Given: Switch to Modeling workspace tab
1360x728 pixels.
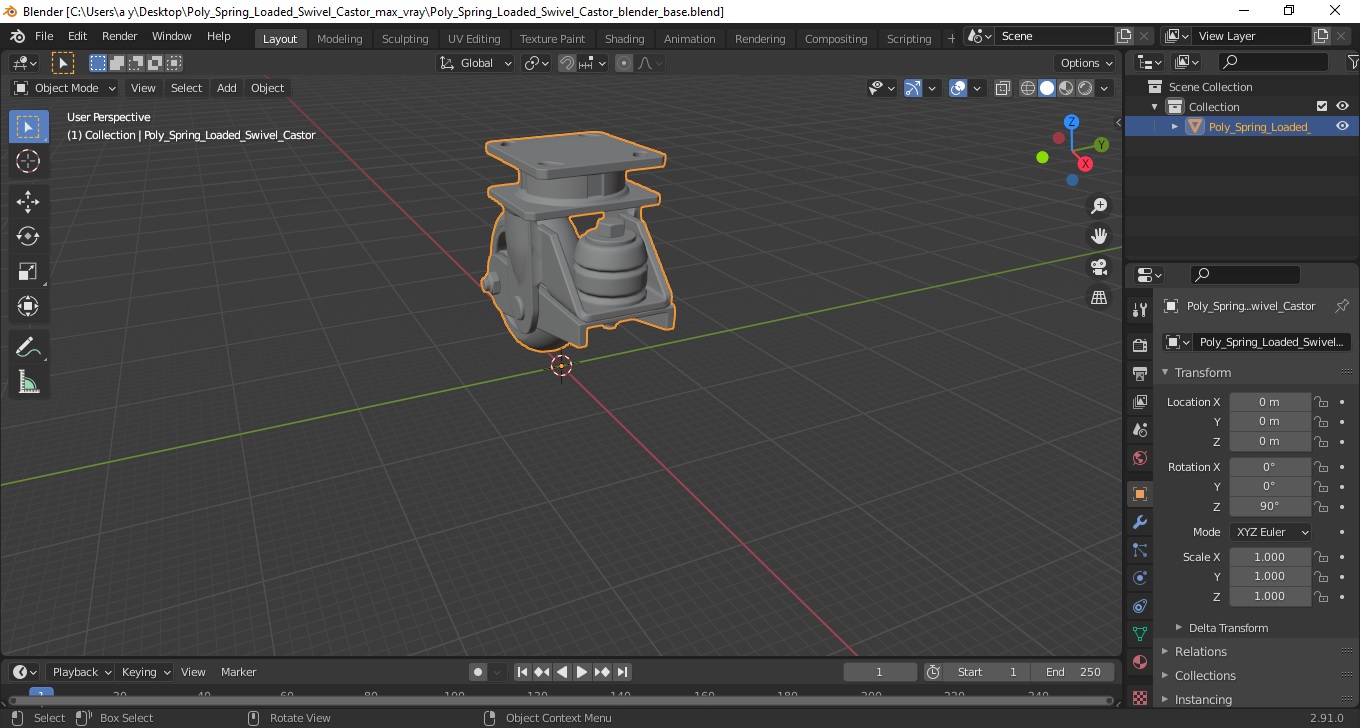Looking at the screenshot, I should (340, 39).
